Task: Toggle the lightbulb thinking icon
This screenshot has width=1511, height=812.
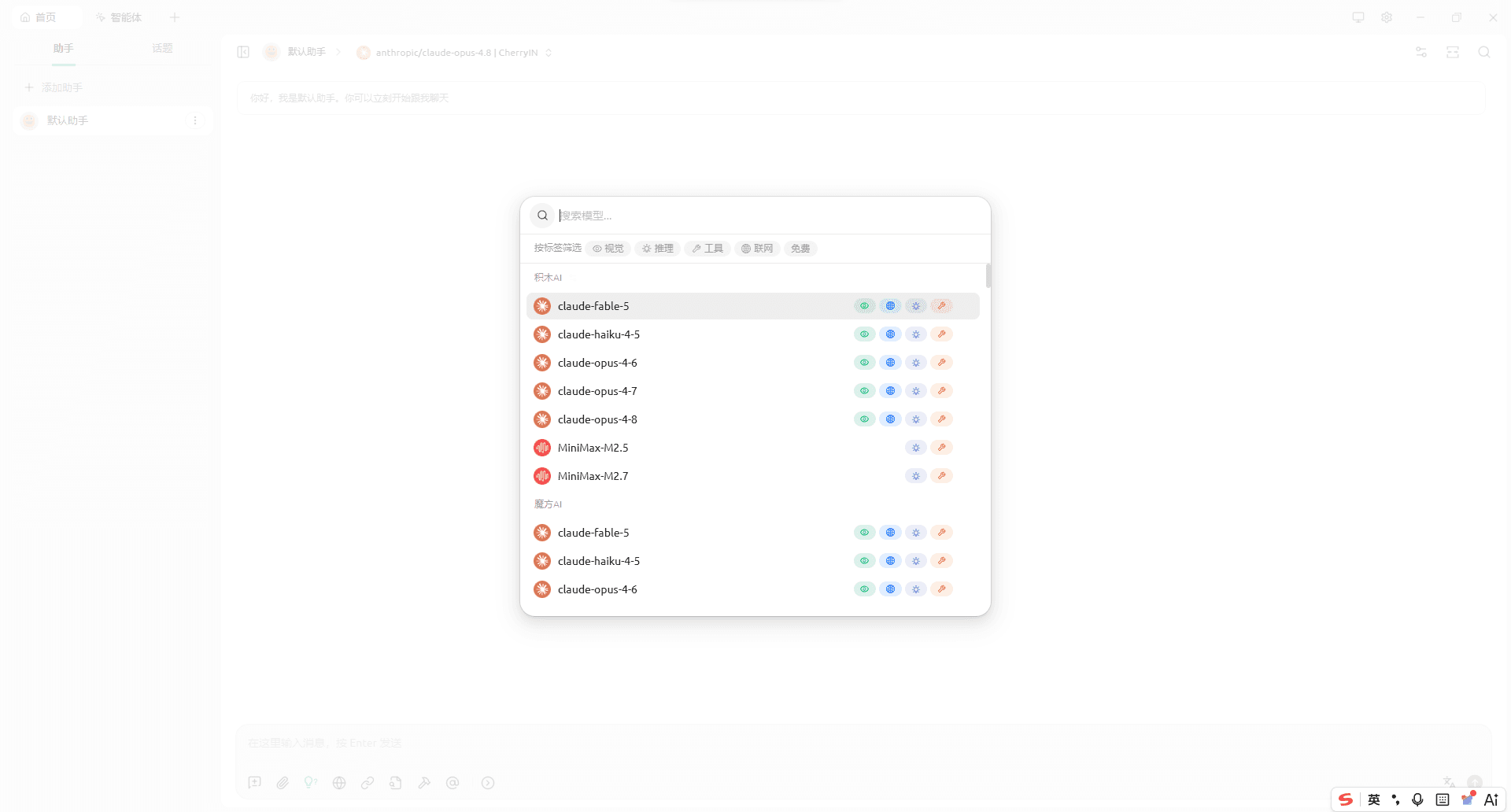Action: (x=311, y=783)
